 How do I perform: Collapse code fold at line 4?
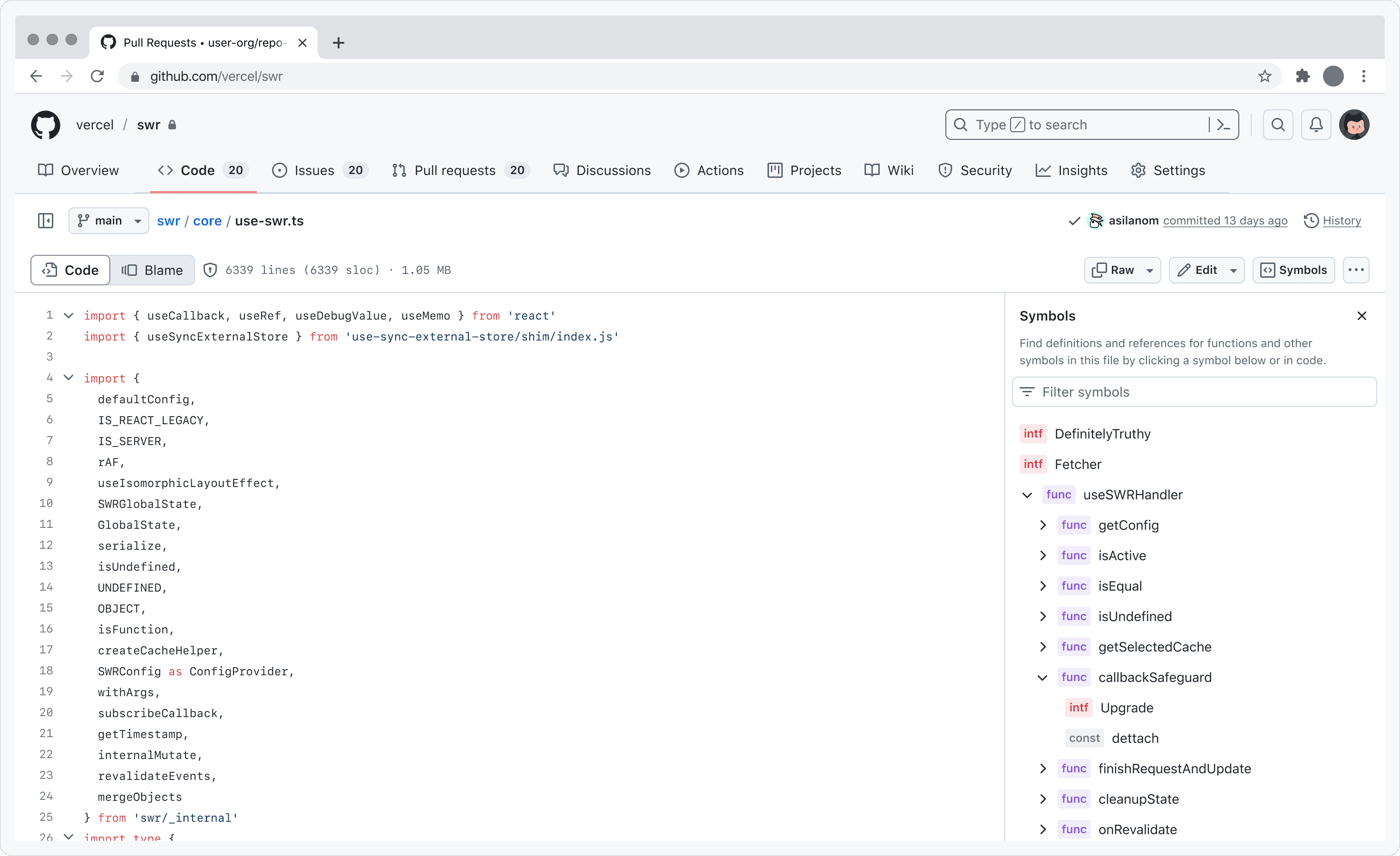[68, 378]
